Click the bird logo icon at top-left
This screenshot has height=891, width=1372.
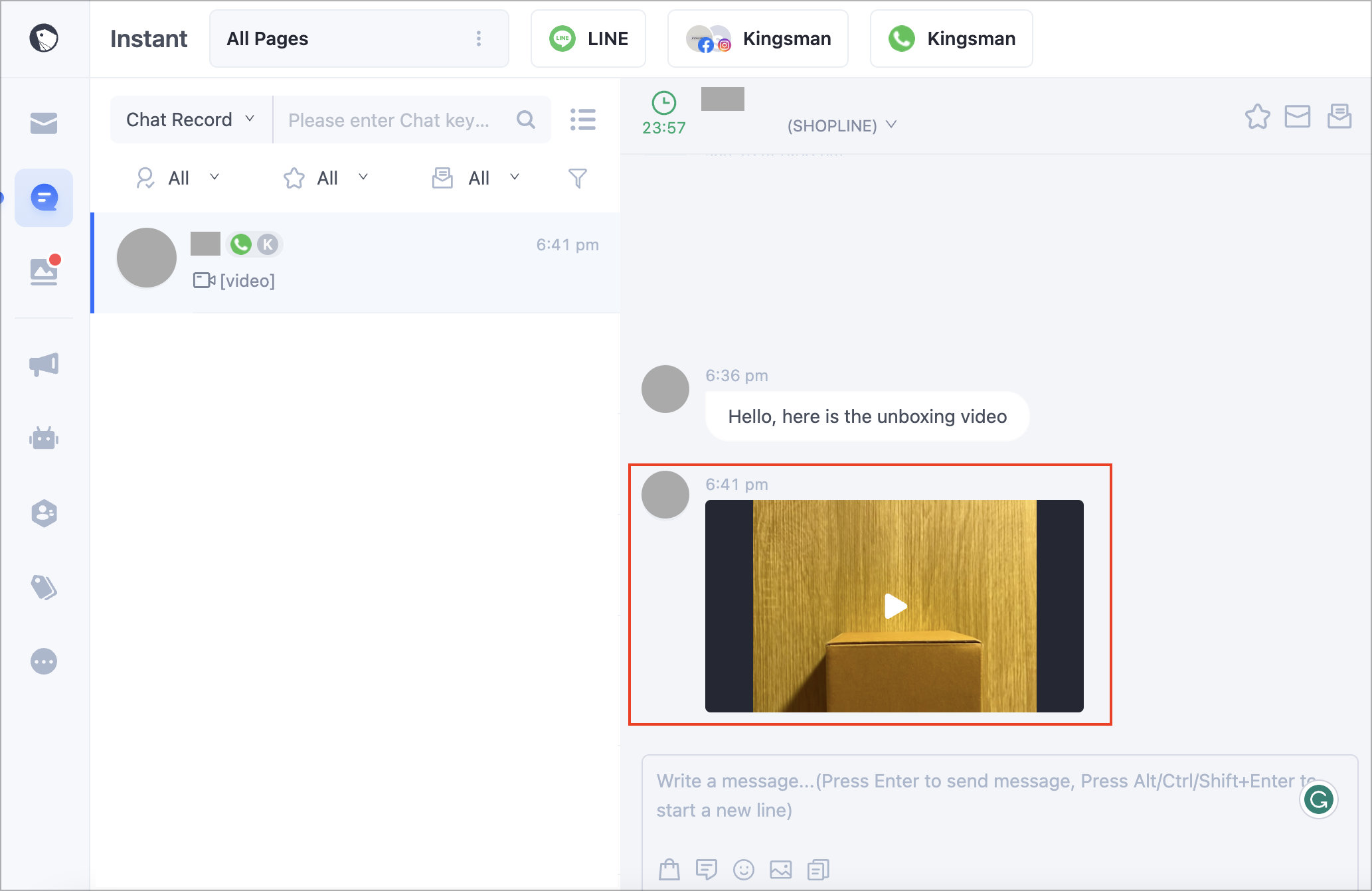click(x=44, y=38)
